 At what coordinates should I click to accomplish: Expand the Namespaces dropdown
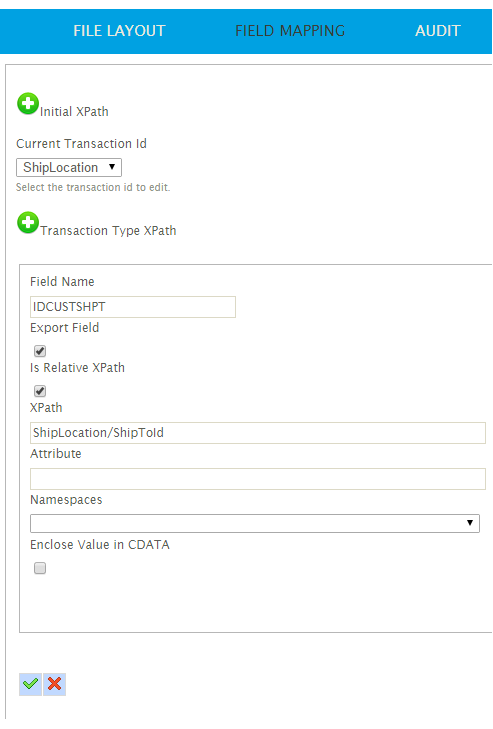[x=255, y=523]
